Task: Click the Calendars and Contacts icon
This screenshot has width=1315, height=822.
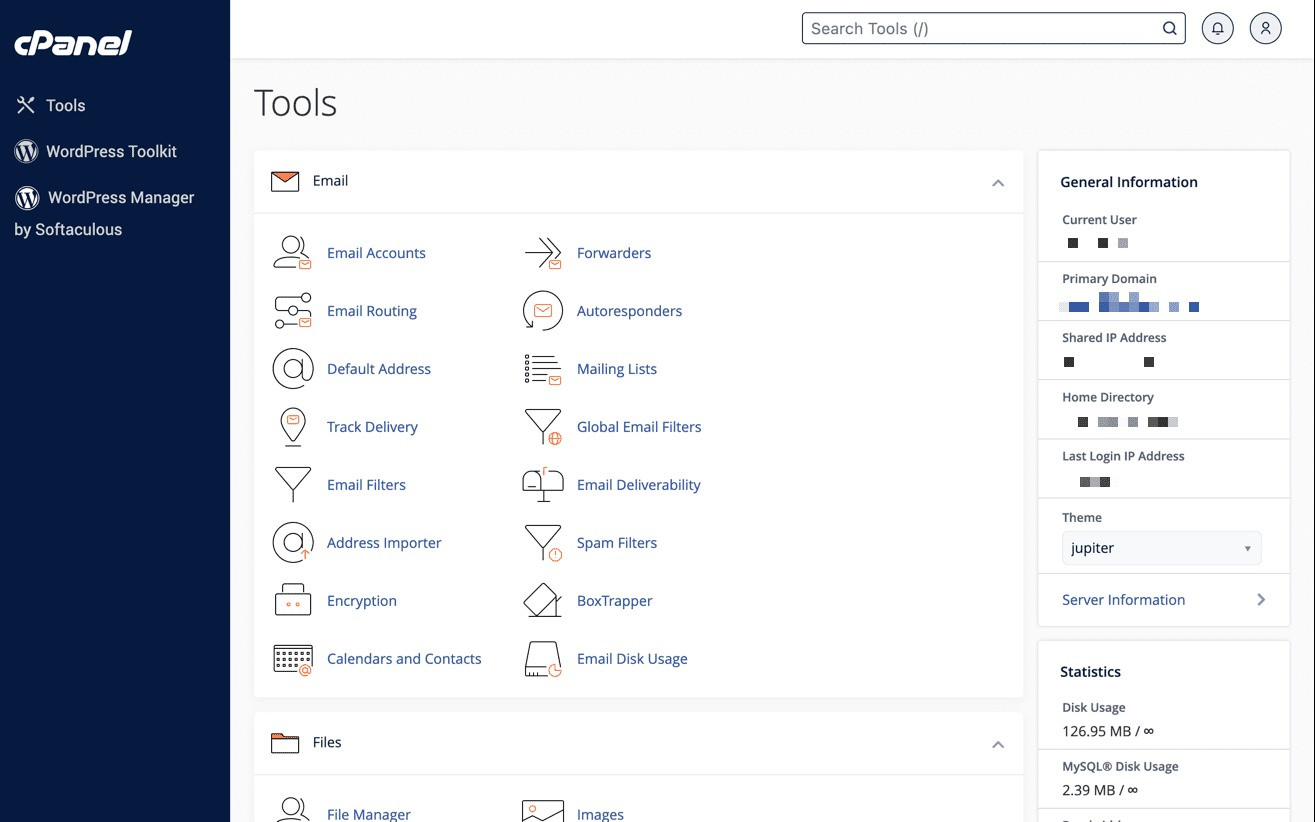Action: (293, 659)
